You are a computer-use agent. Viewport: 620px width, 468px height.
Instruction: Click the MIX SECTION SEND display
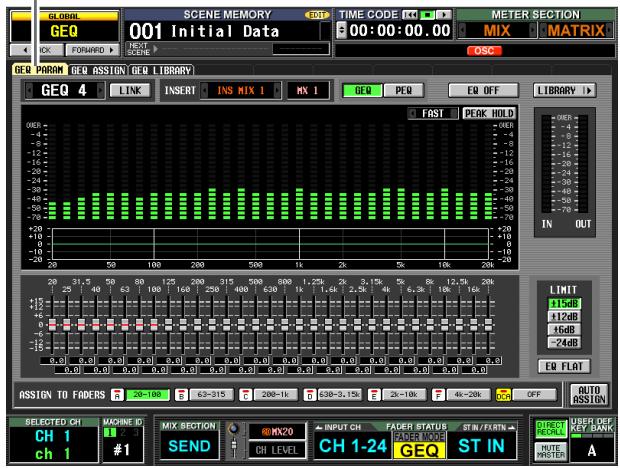point(189,446)
